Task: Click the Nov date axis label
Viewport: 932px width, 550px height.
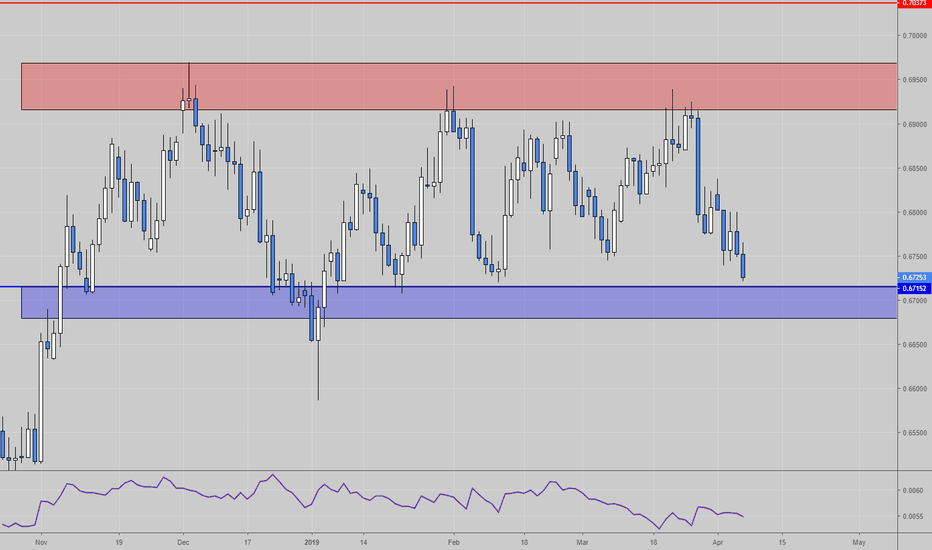Action: 41,542
